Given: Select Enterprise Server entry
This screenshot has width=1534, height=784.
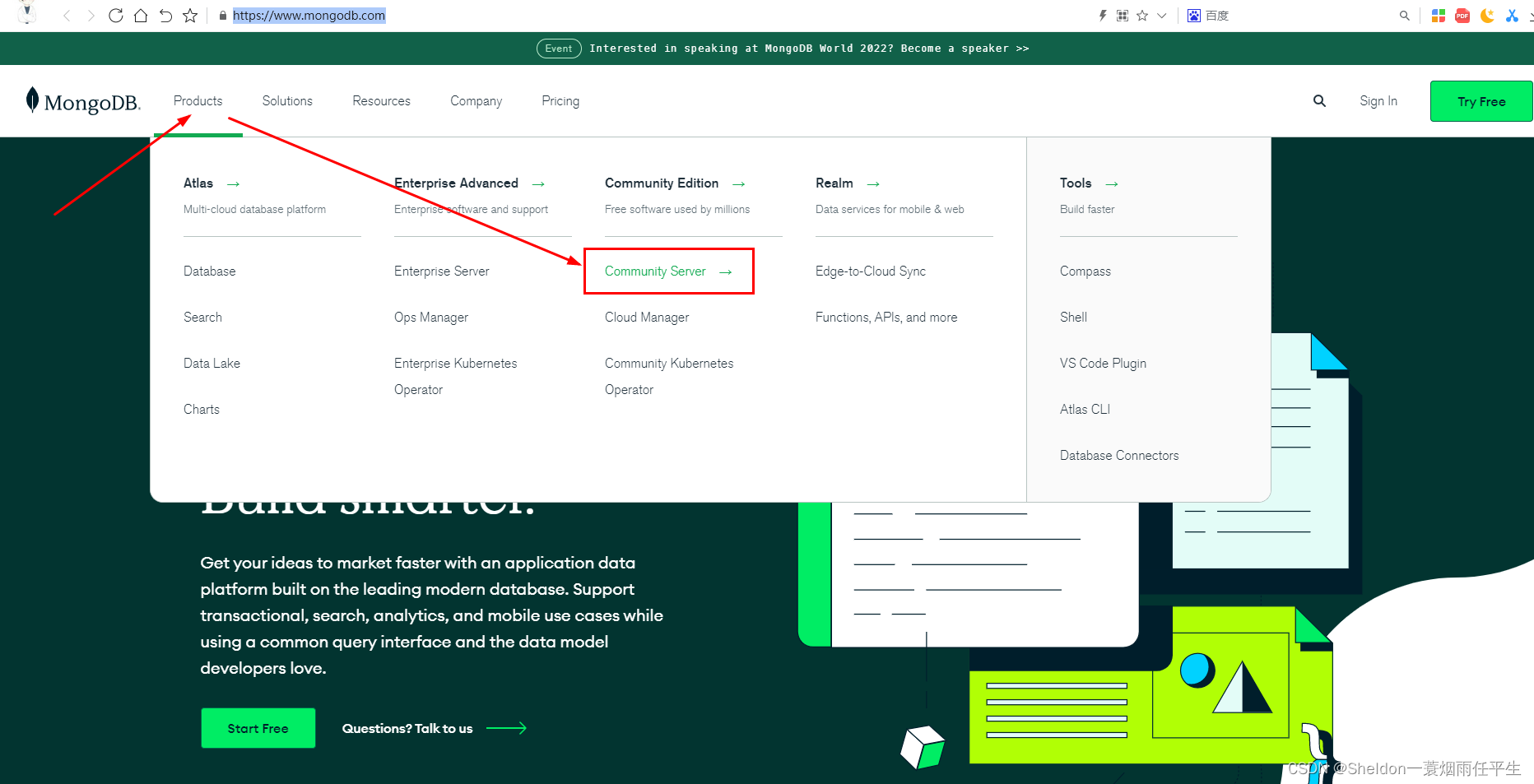Looking at the screenshot, I should [x=442, y=271].
